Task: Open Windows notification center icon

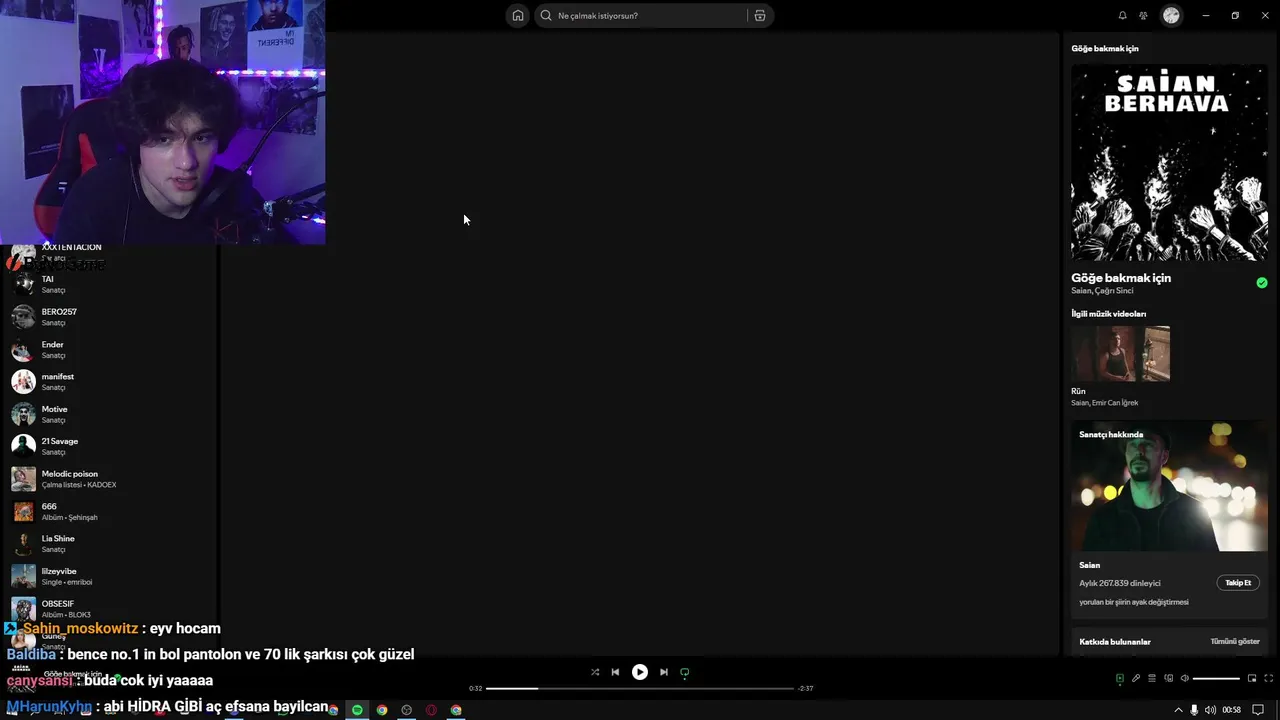Action: tap(1258, 710)
